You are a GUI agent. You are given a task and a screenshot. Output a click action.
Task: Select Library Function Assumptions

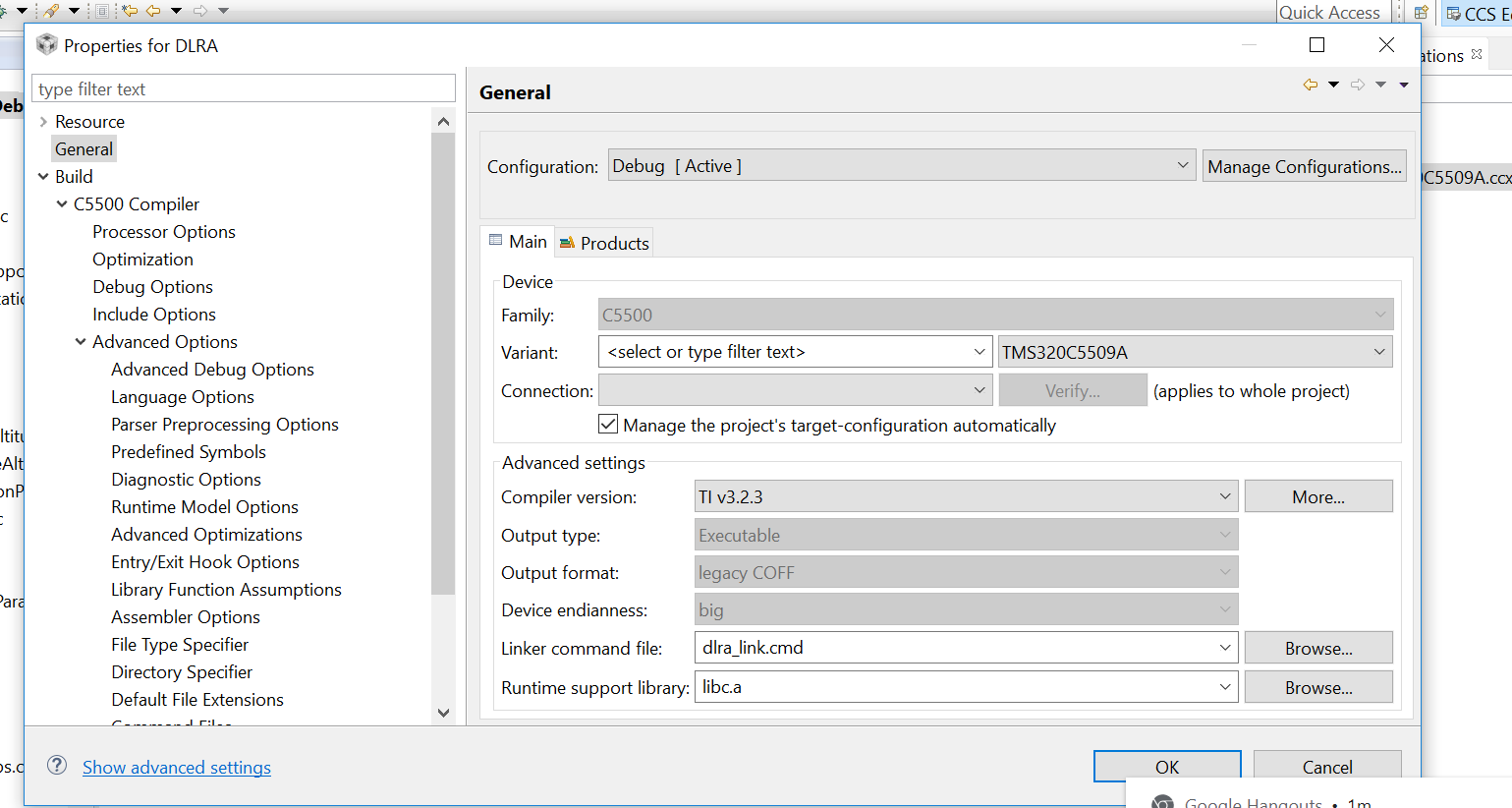click(226, 590)
